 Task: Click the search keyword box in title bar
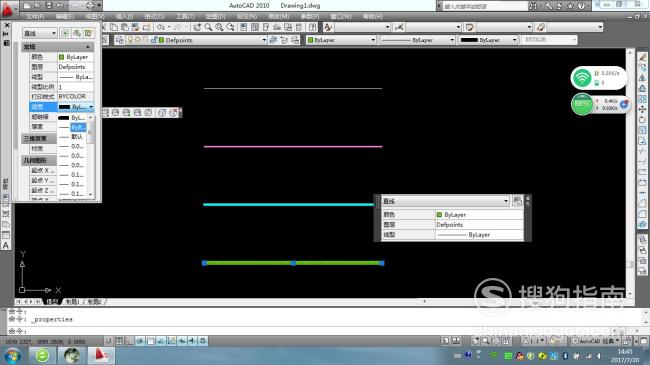coord(484,6)
